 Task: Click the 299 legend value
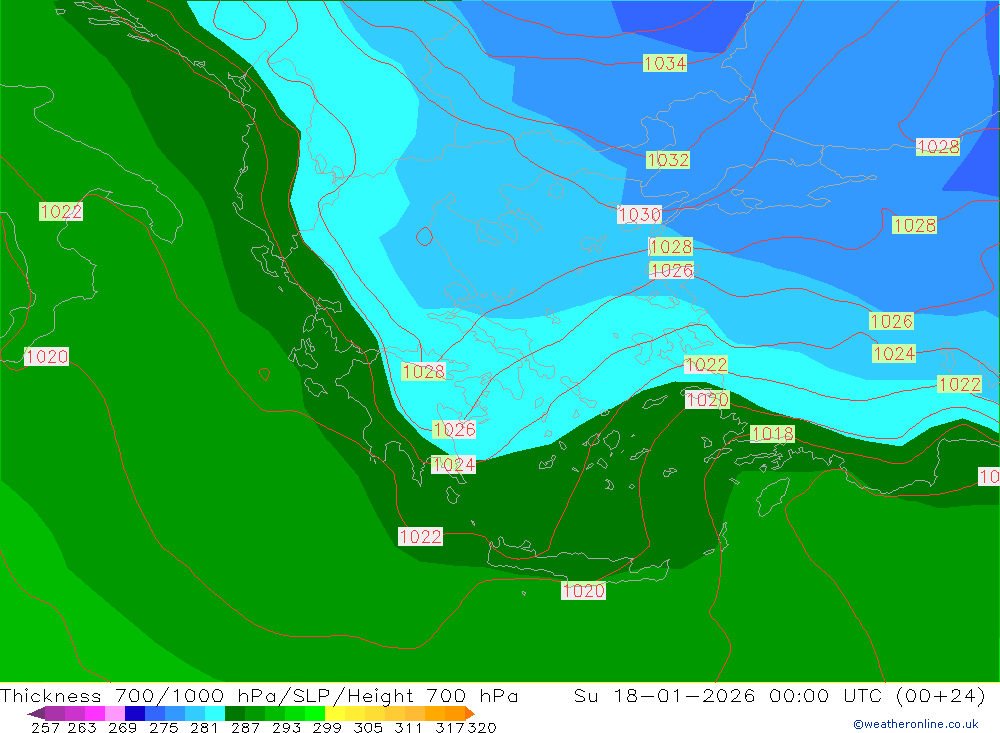pos(327,727)
